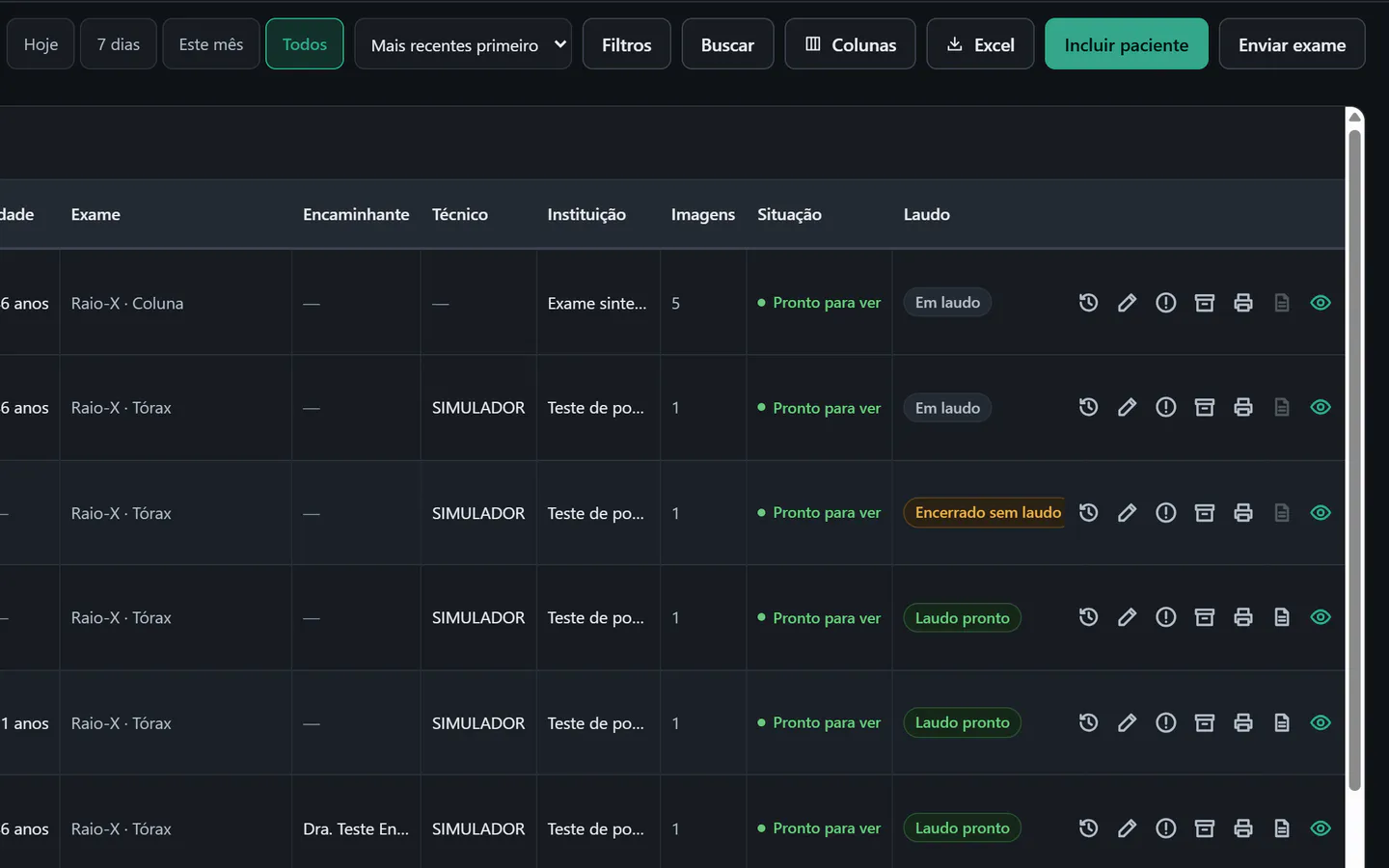Click alert icon in Dra. Teste En... row

pos(1165,828)
